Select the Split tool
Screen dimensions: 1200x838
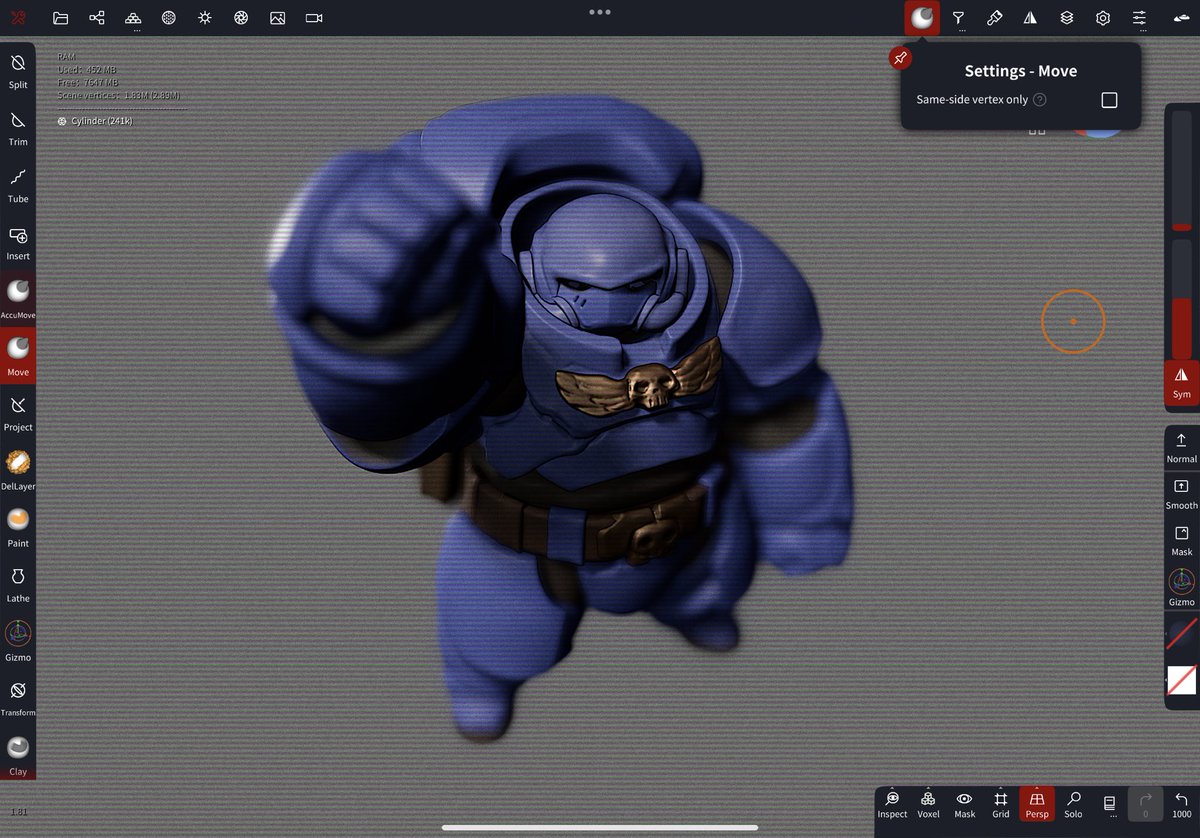(18, 71)
